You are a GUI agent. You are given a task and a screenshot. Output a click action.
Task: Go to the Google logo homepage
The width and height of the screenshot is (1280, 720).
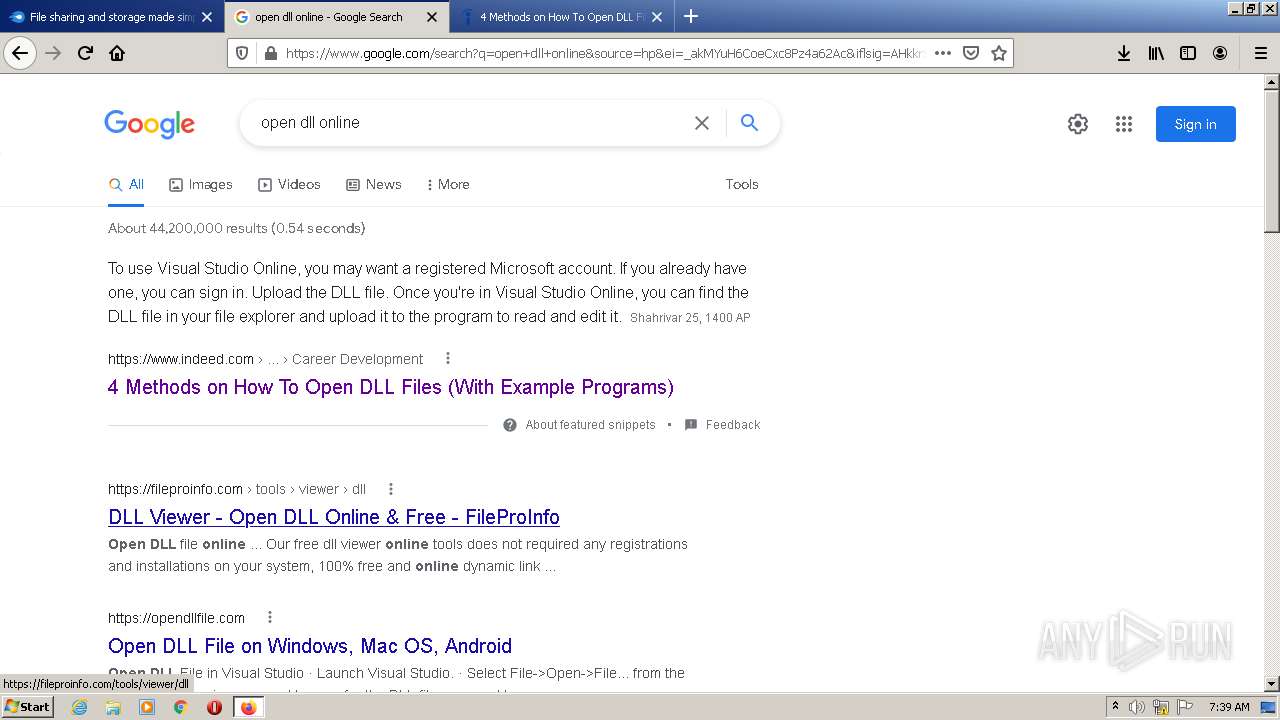pyautogui.click(x=149, y=124)
